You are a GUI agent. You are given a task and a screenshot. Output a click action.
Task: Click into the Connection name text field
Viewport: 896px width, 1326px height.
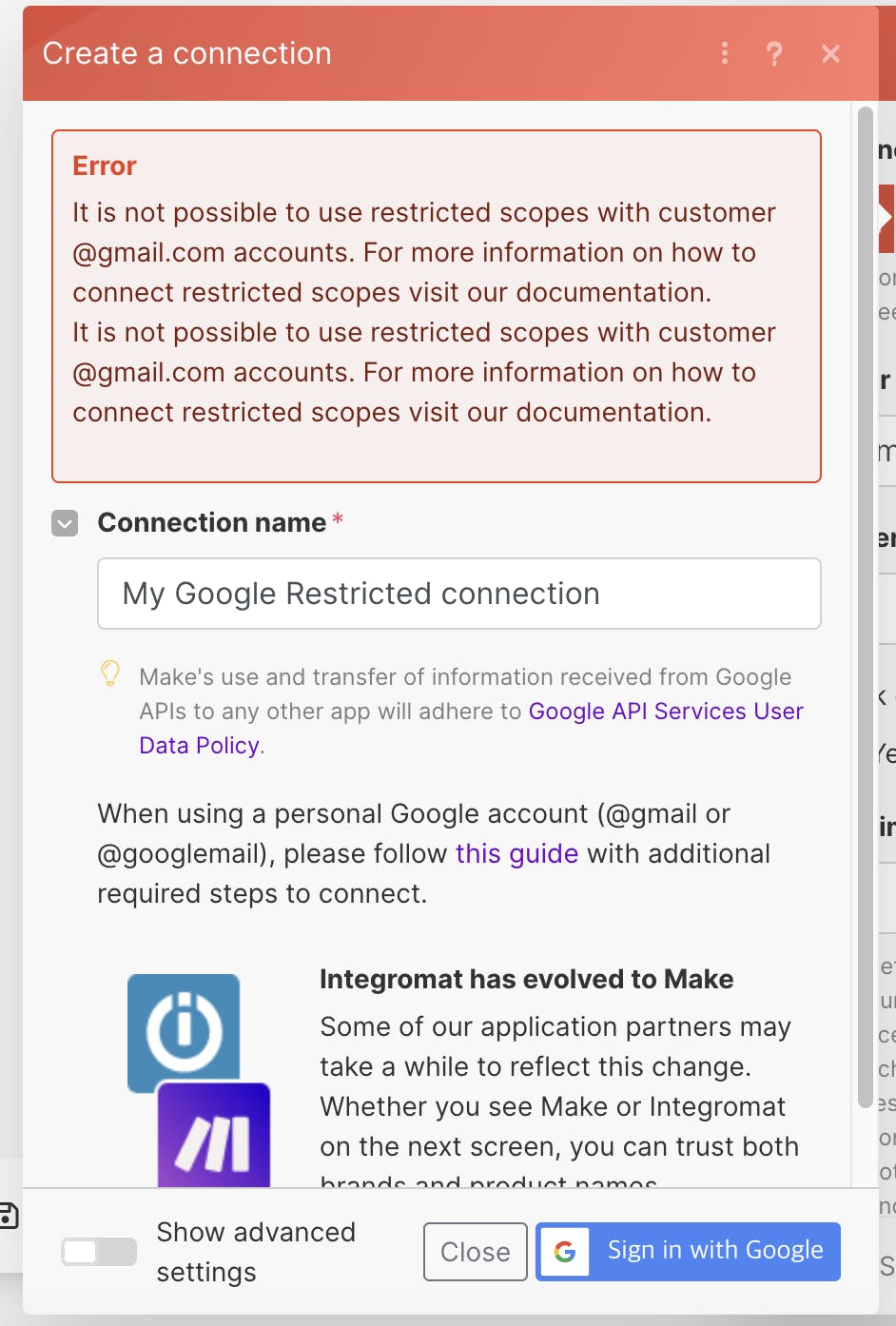(x=458, y=594)
